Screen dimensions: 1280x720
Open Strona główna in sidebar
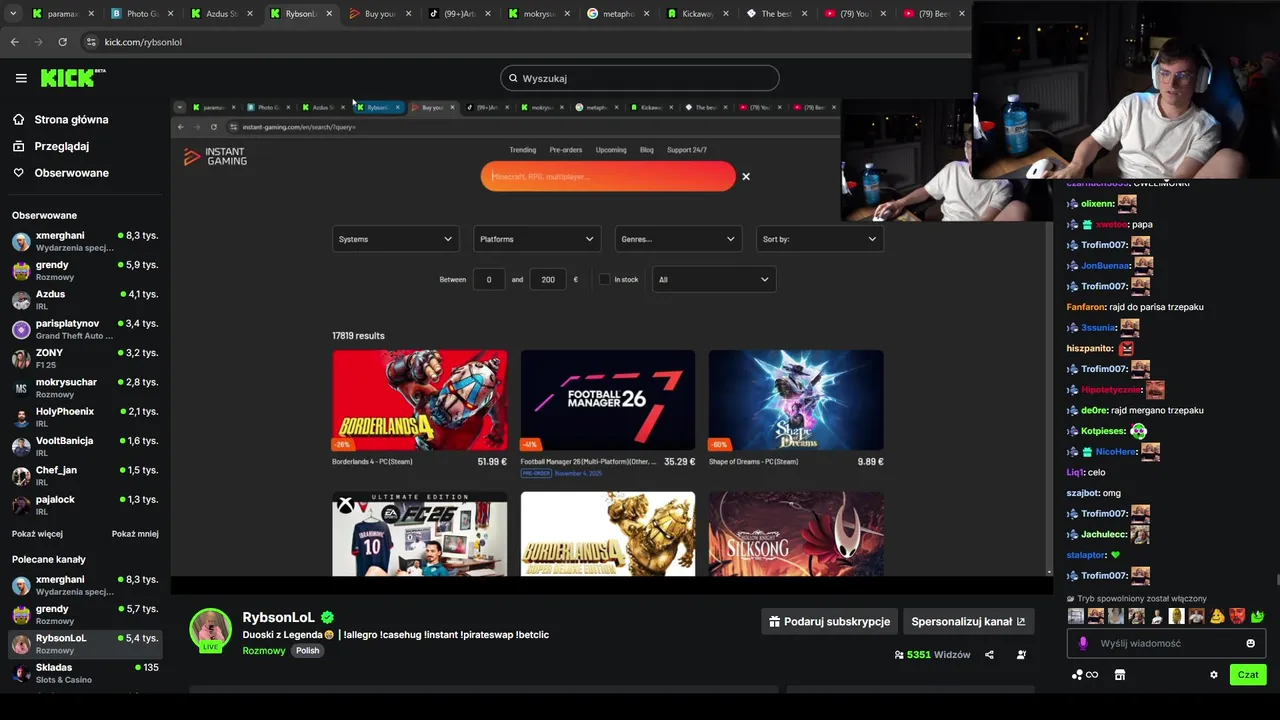click(x=71, y=120)
